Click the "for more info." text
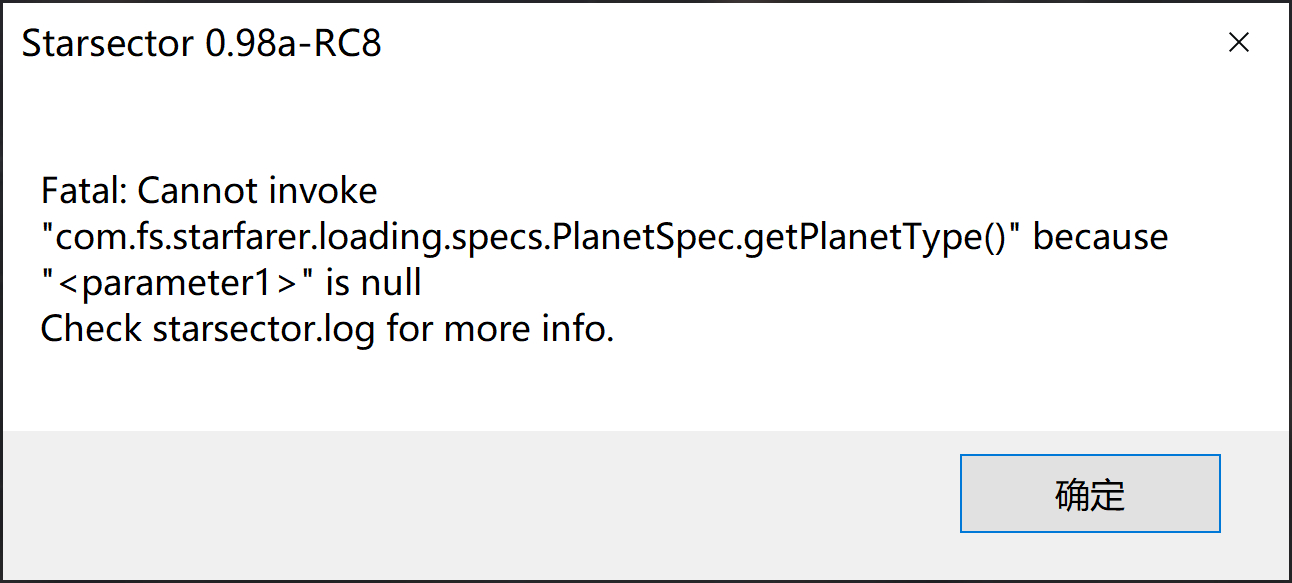Image resolution: width=1292 pixels, height=583 pixels. pyautogui.click(x=500, y=329)
